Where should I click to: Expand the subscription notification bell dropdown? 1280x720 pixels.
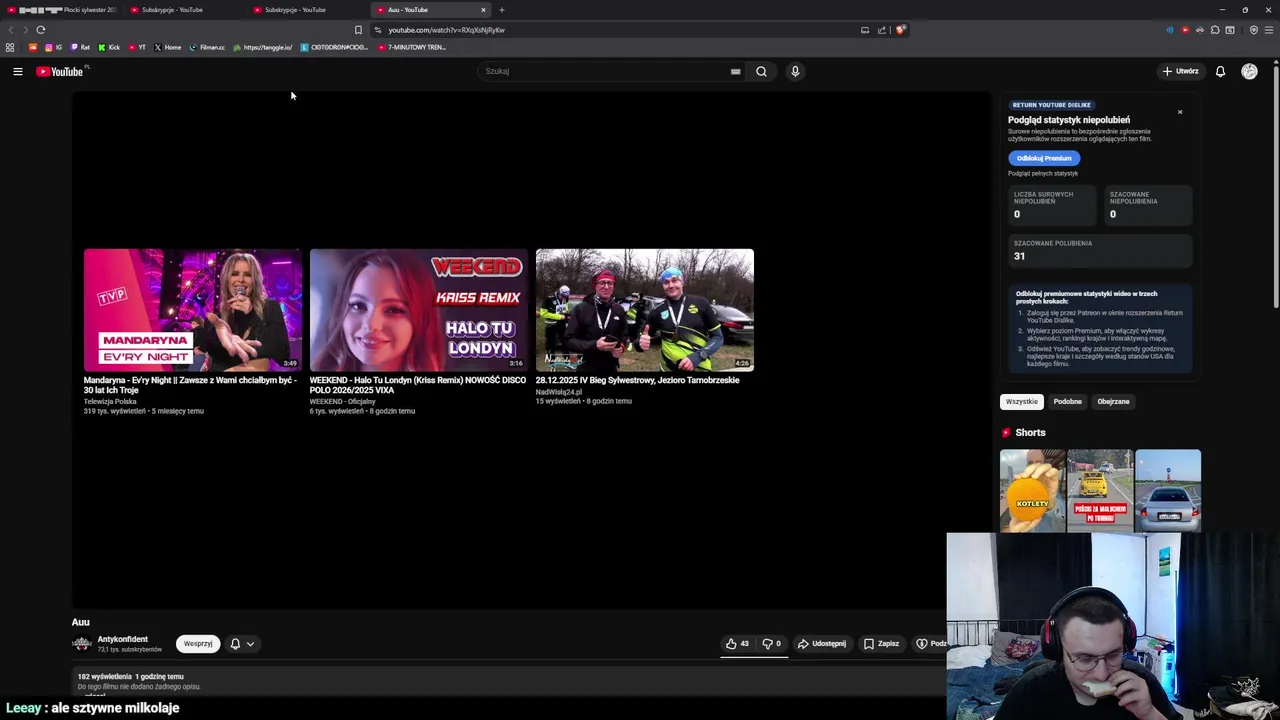click(x=242, y=644)
